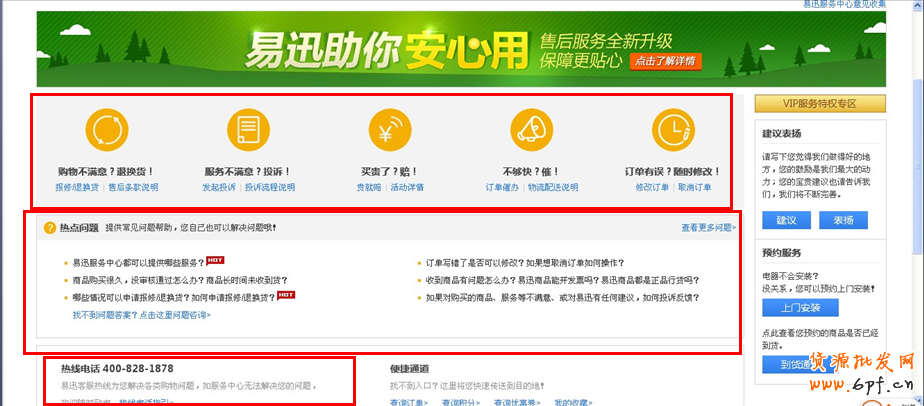Click the 点击了解详情 banner button
Screen dimensions: 924x406
[666, 61]
